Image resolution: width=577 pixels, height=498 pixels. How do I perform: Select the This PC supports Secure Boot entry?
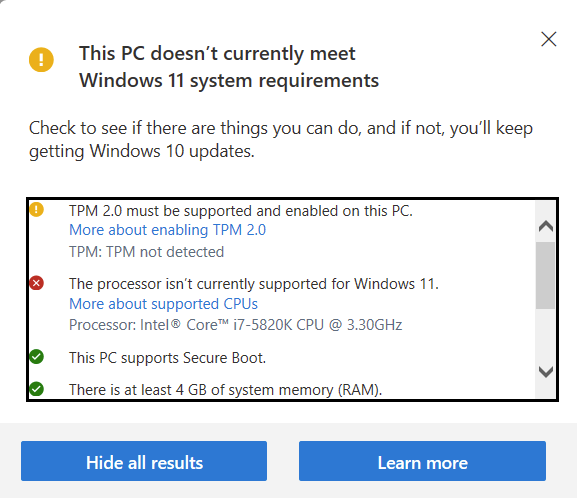(167, 358)
